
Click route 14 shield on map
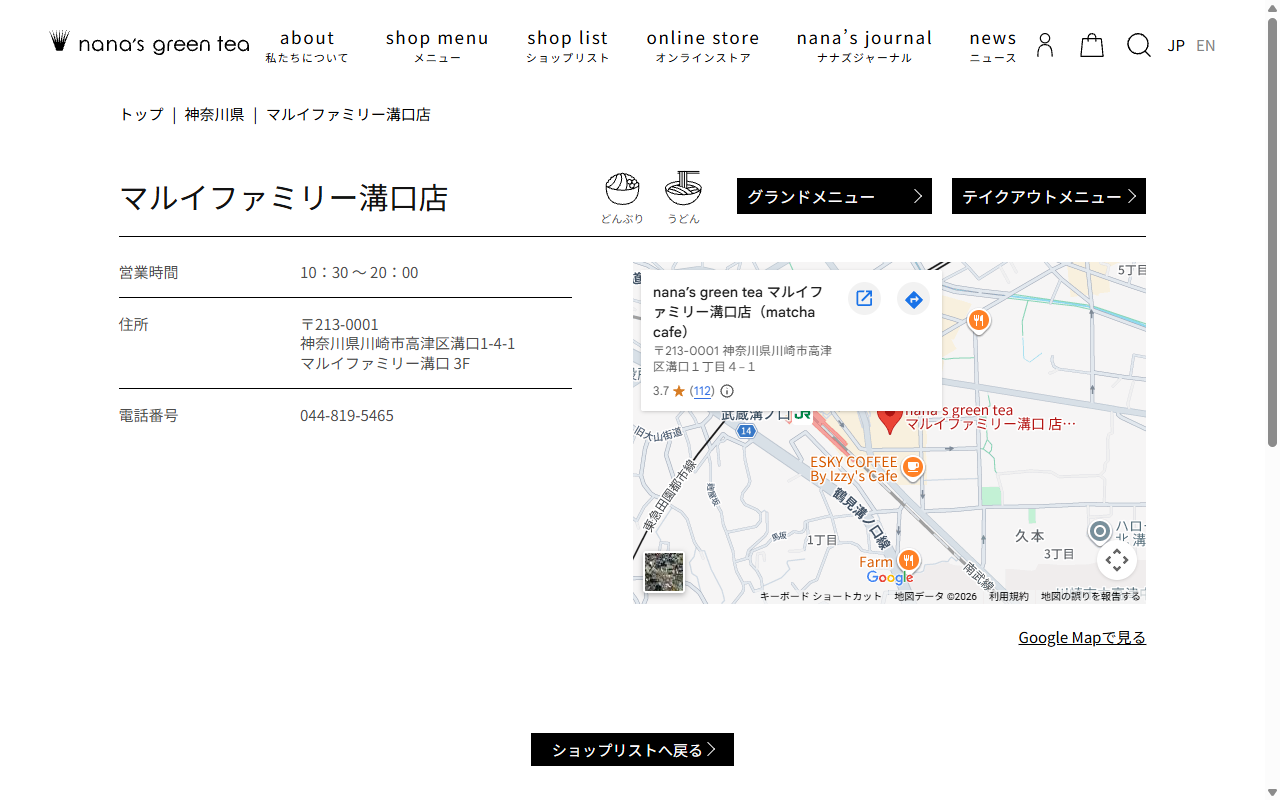click(745, 431)
